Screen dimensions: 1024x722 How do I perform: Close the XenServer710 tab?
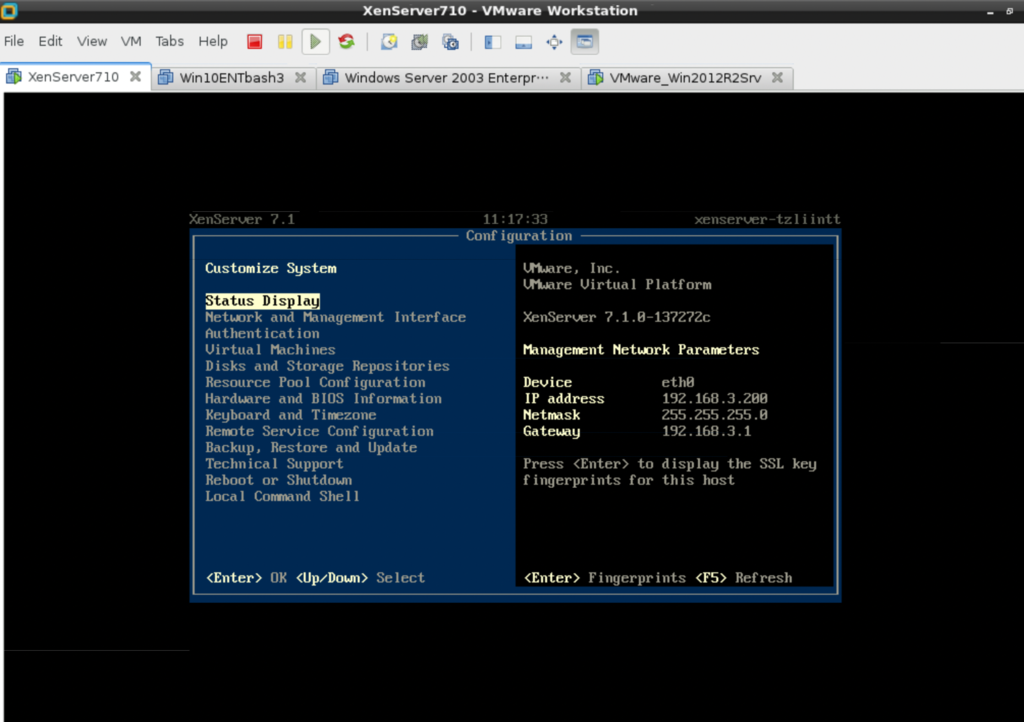click(135, 76)
